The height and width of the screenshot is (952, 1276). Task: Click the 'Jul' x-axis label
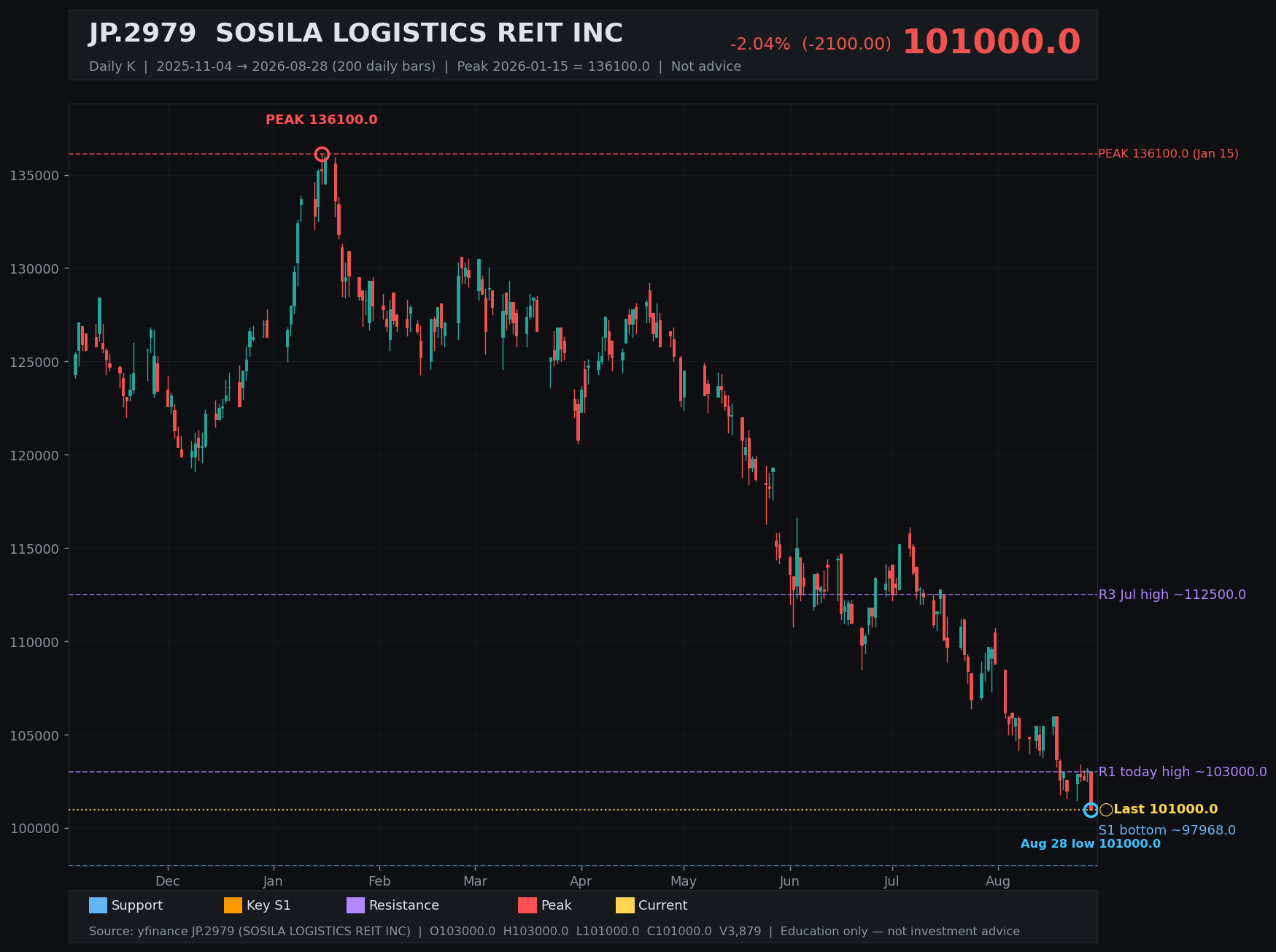click(892, 881)
